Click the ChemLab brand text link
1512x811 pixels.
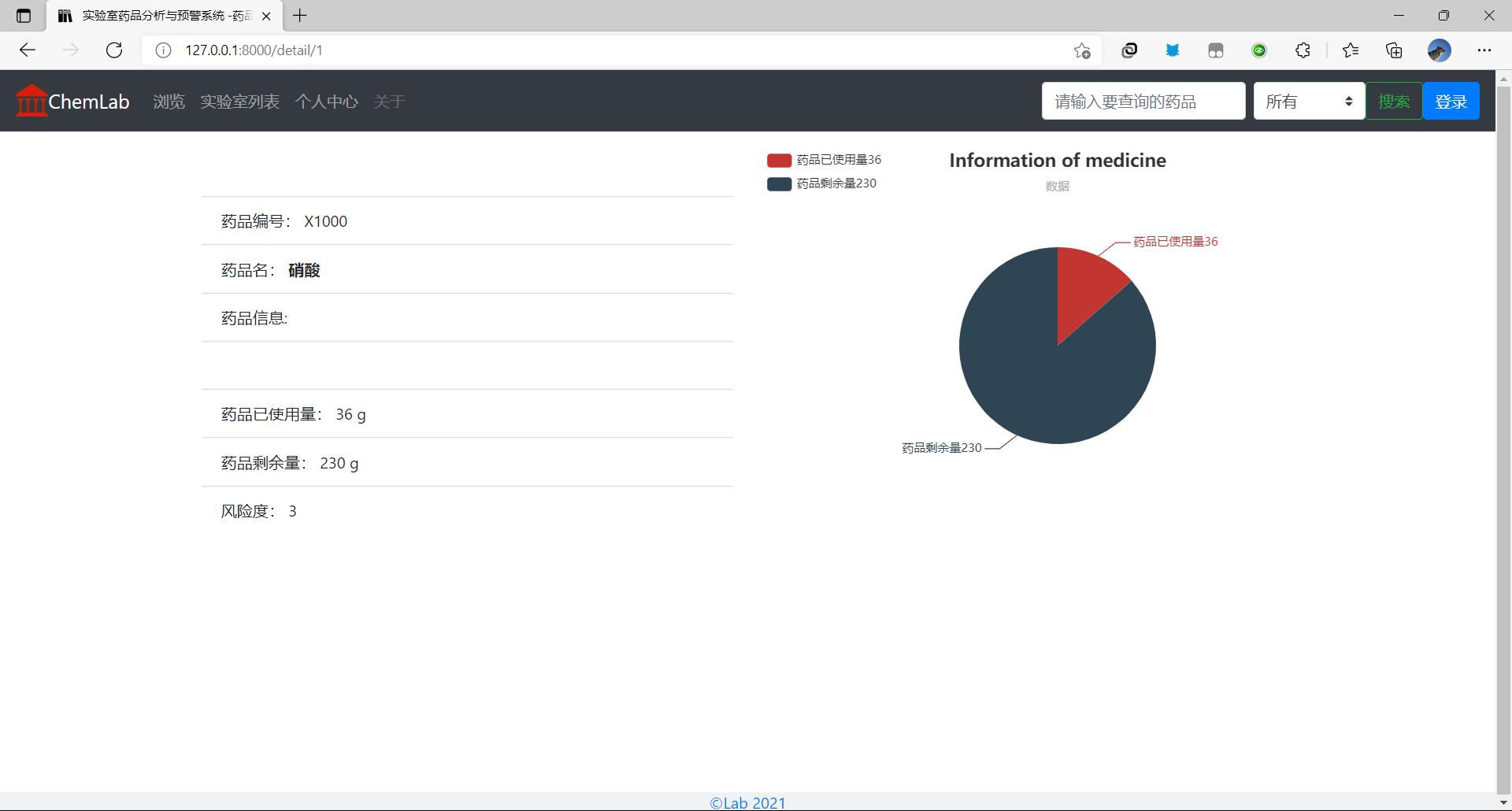tap(89, 102)
